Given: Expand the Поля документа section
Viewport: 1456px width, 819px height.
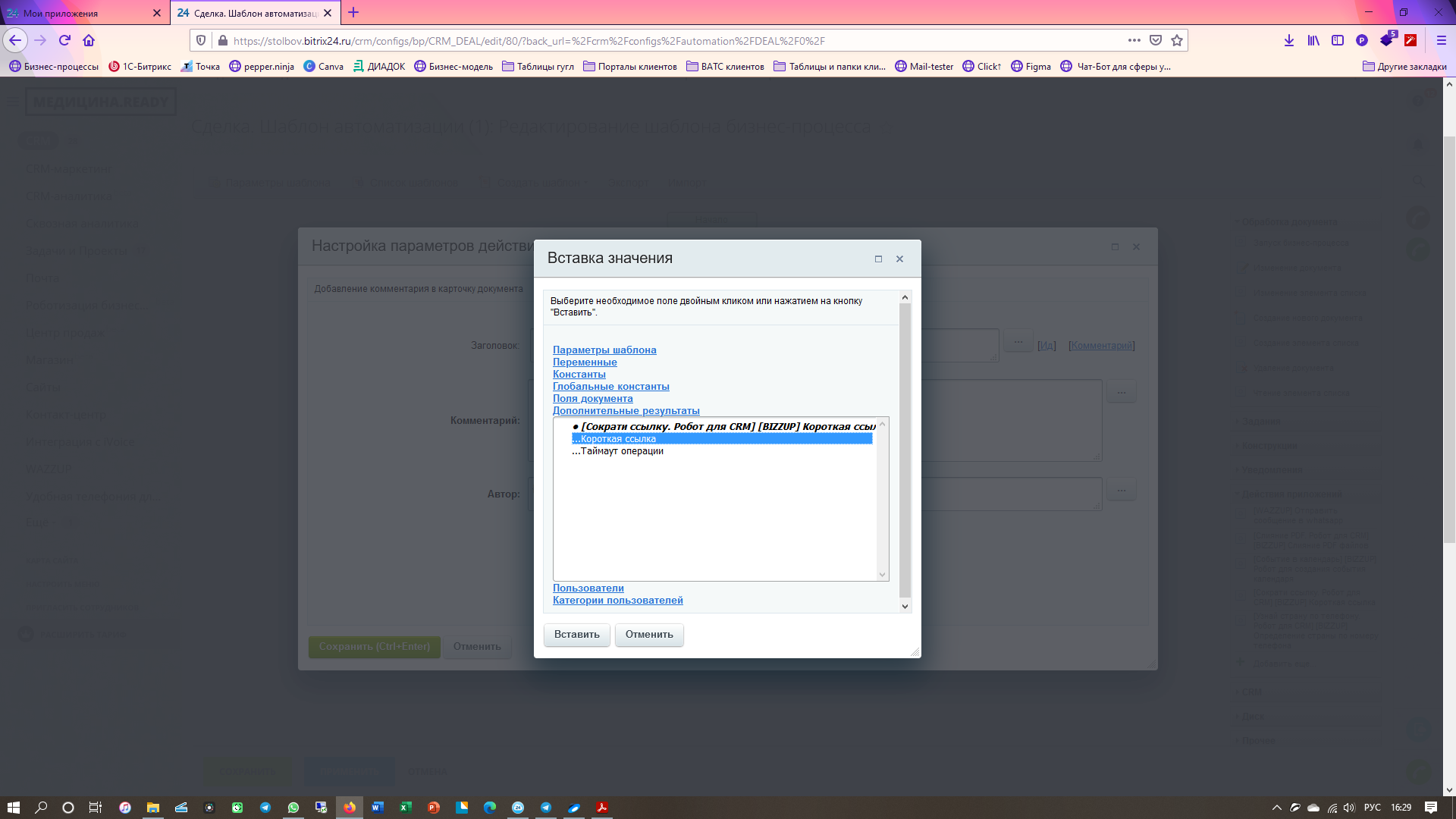Looking at the screenshot, I should click(x=592, y=398).
